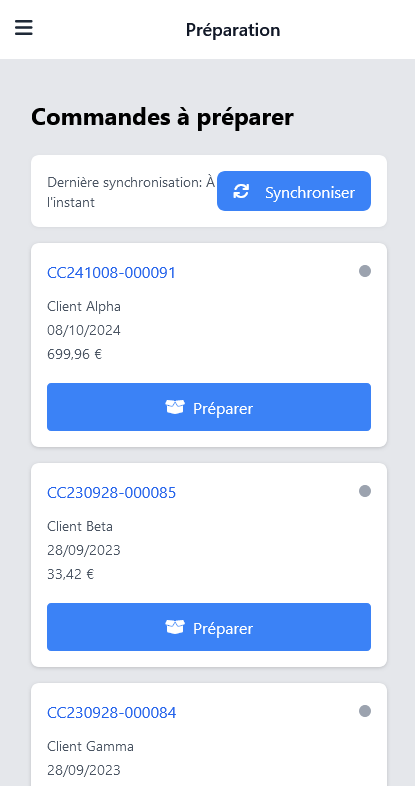Click the 699,96 € order amount
The height and width of the screenshot is (786, 415).
(x=75, y=354)
